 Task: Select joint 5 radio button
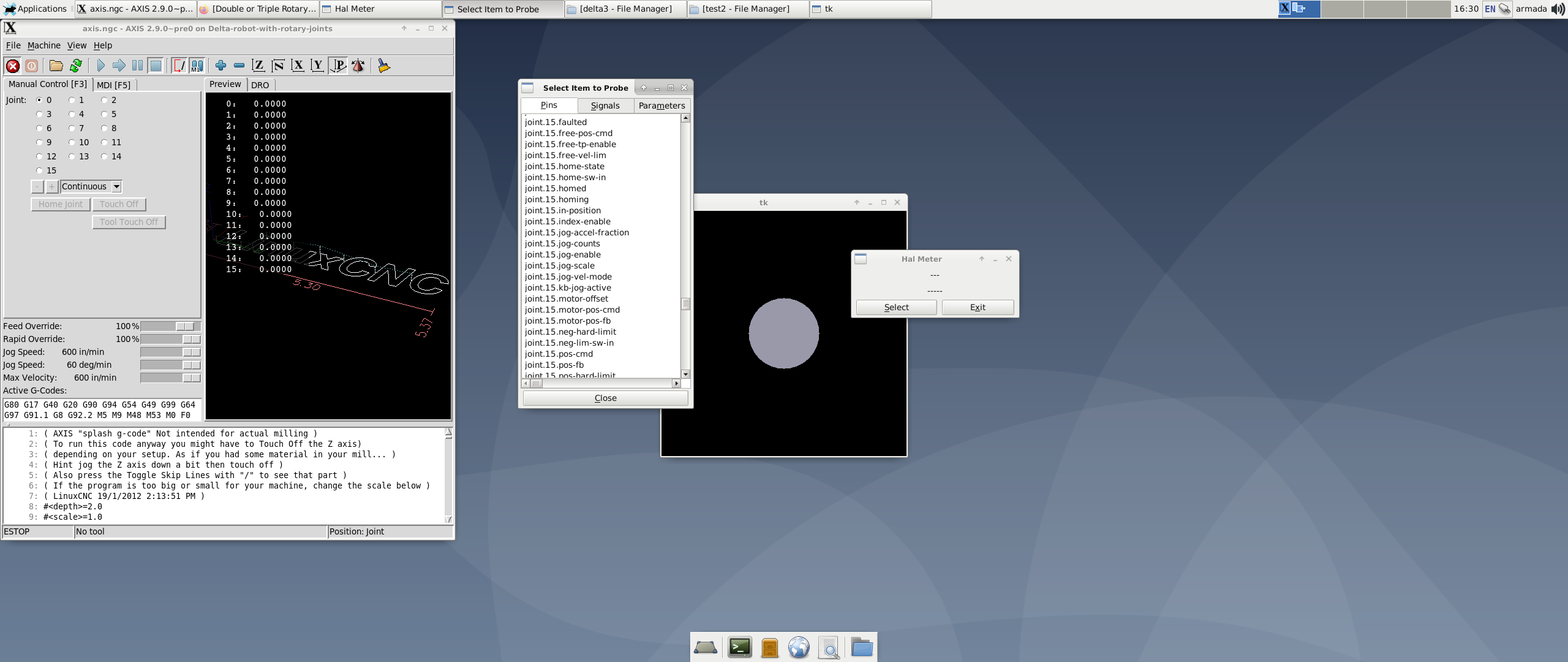coord(104,114)
